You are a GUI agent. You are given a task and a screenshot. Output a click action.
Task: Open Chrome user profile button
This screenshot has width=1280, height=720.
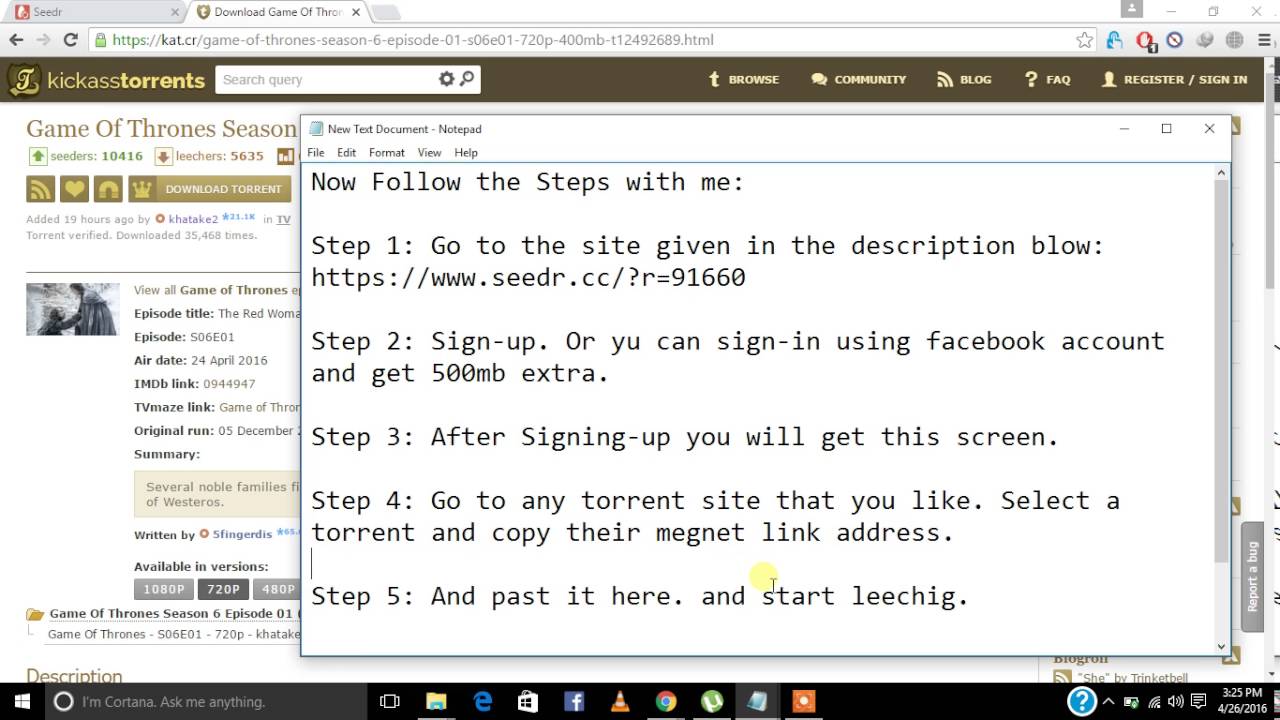click(1131, 8)
